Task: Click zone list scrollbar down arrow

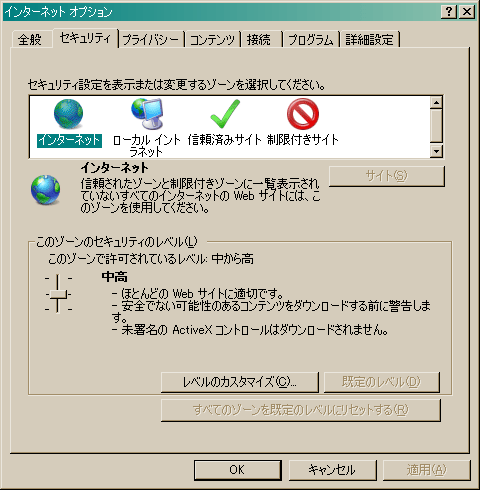Action: click(436, 151)
